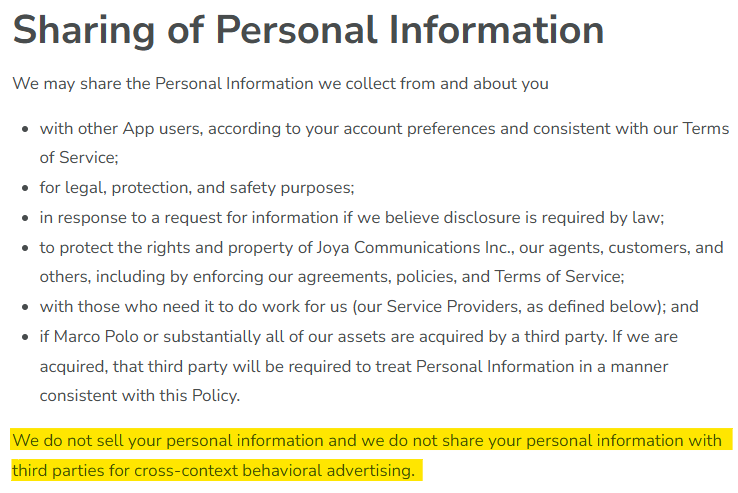This screenshot has width=738, height=493.
Task: Click the yellow highlighted "We do not sell" line
Action: (x=370, y=440)
